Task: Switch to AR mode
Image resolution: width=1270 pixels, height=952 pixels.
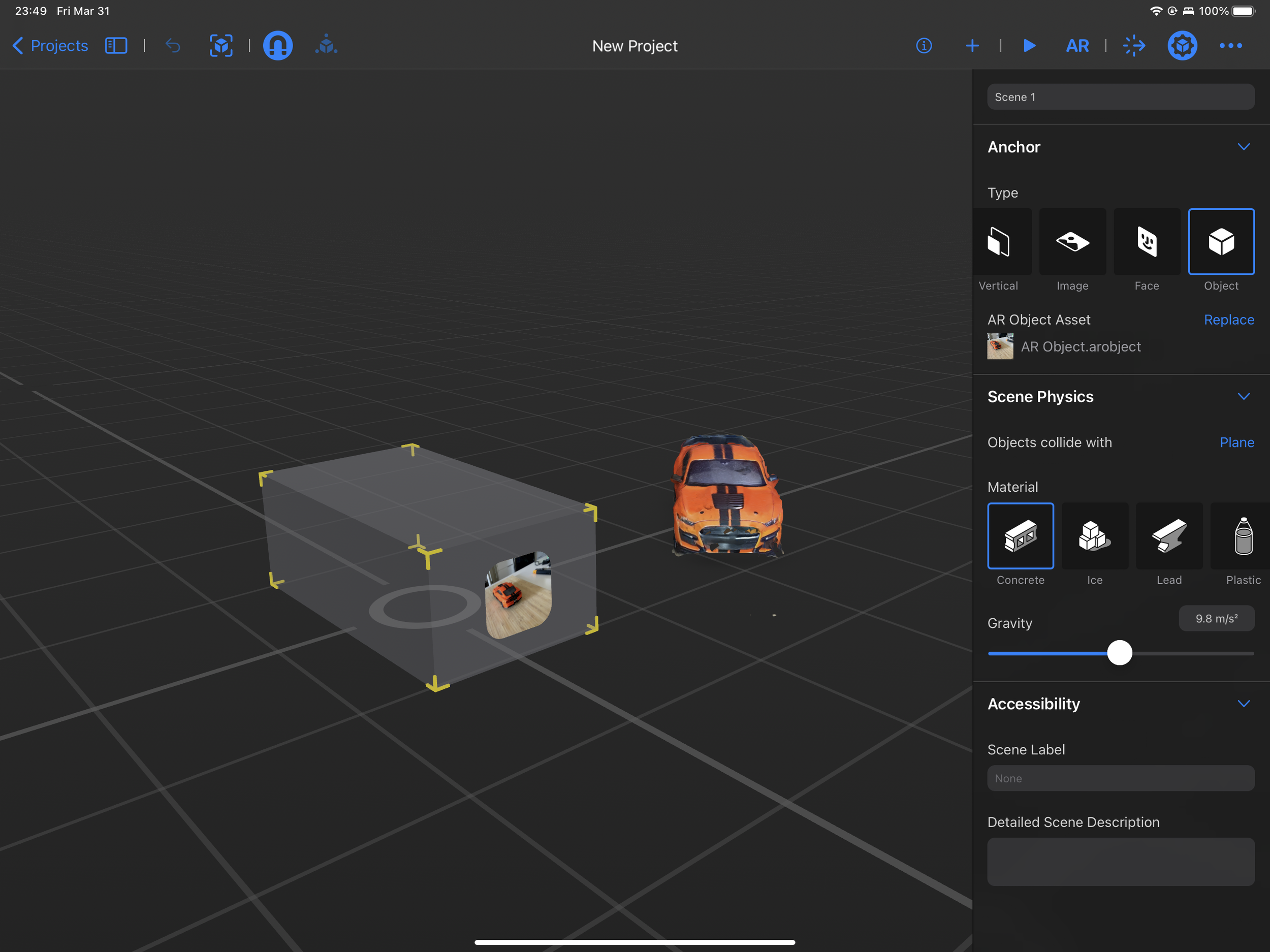Action: [x=1077, y=45]
